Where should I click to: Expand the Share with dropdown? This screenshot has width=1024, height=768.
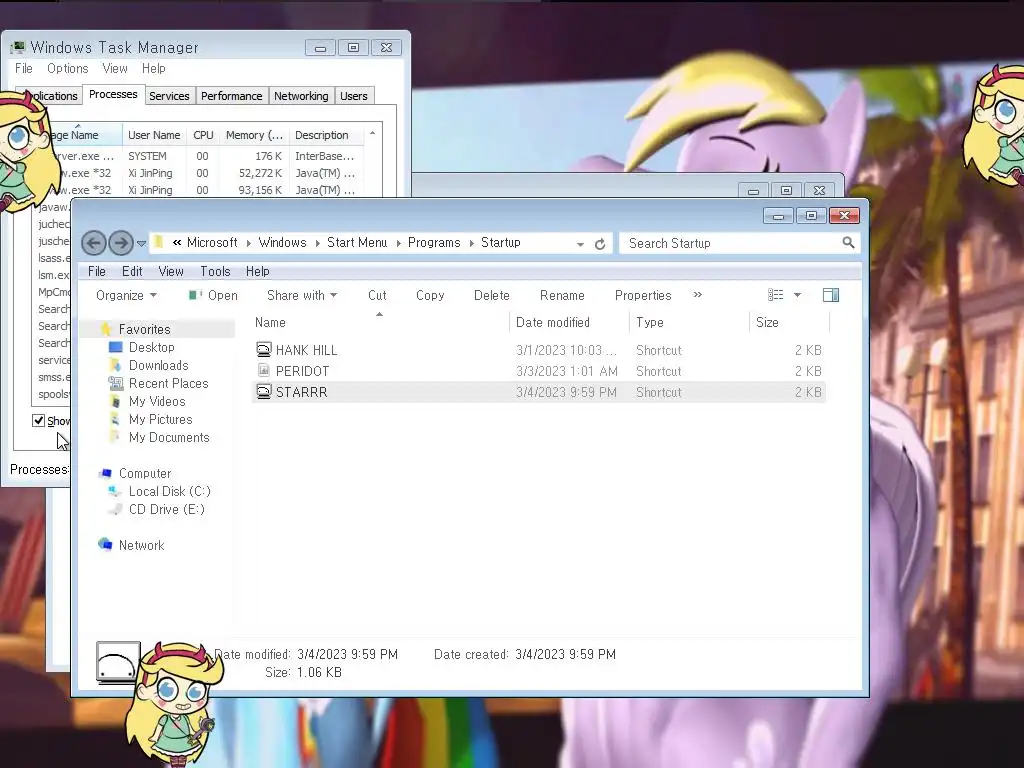pos(302,295)
